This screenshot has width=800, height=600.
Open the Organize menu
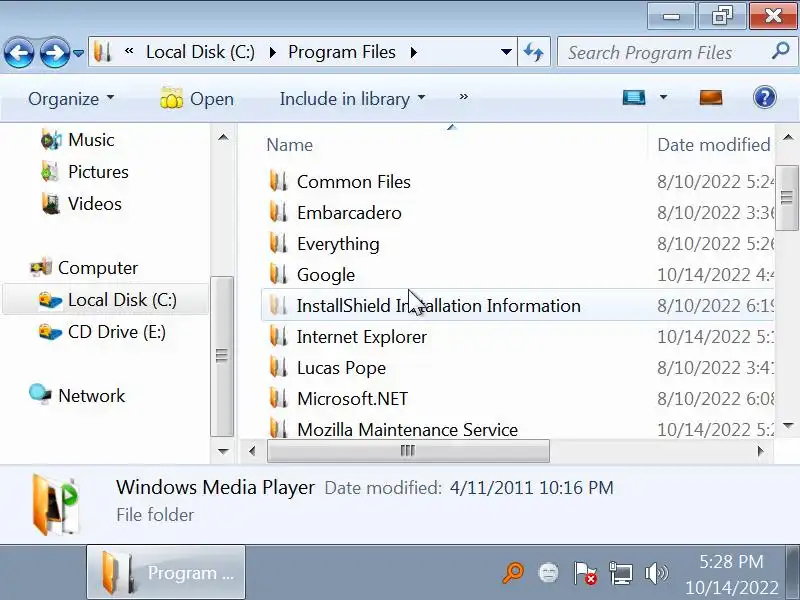pos(71,98)
